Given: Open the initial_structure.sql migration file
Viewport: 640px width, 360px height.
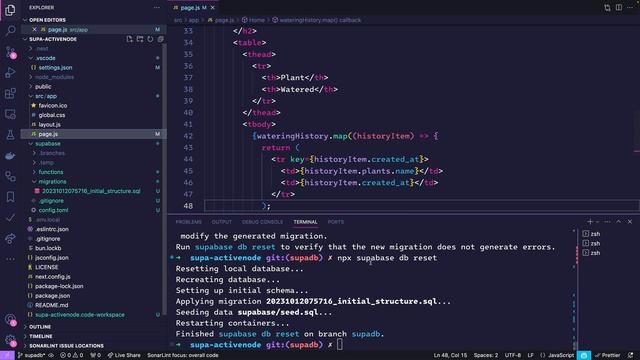Looking at the screenshot, I should [91, 191].
